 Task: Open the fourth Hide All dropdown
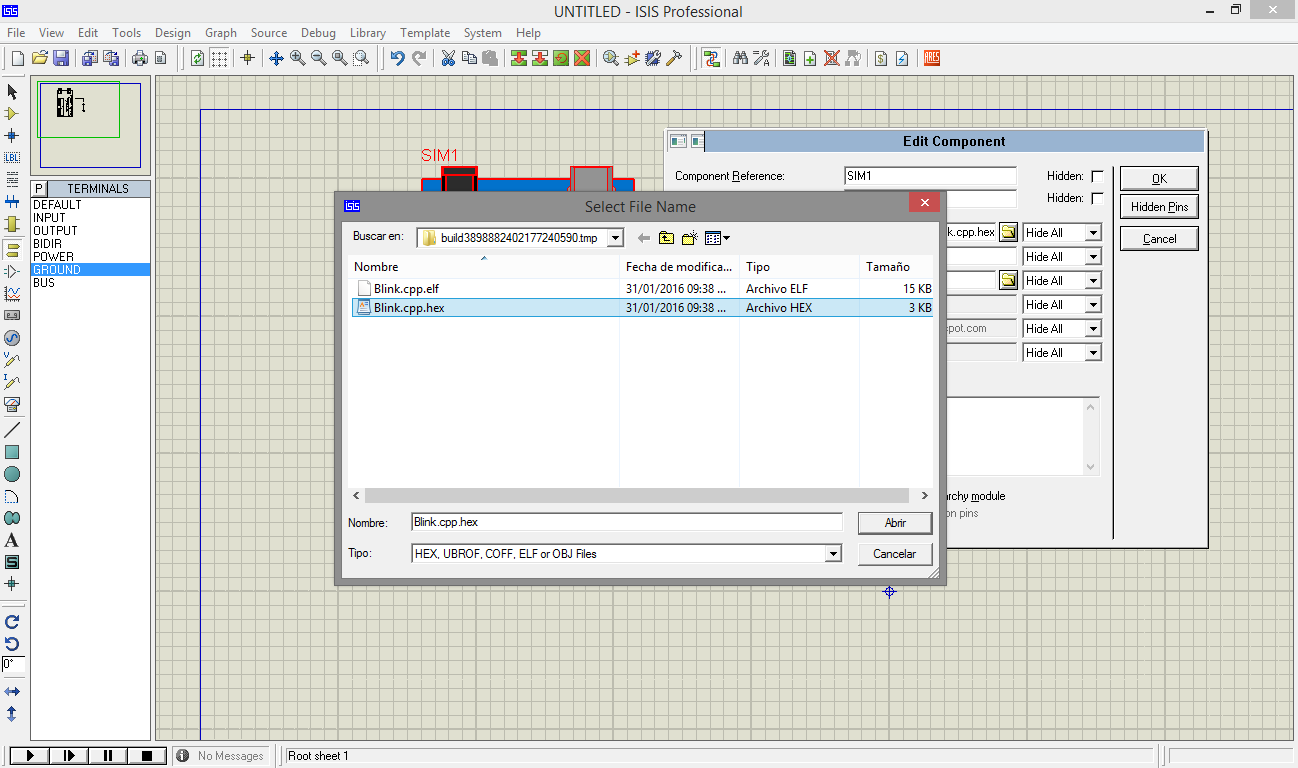click(x=1092, y=305)
